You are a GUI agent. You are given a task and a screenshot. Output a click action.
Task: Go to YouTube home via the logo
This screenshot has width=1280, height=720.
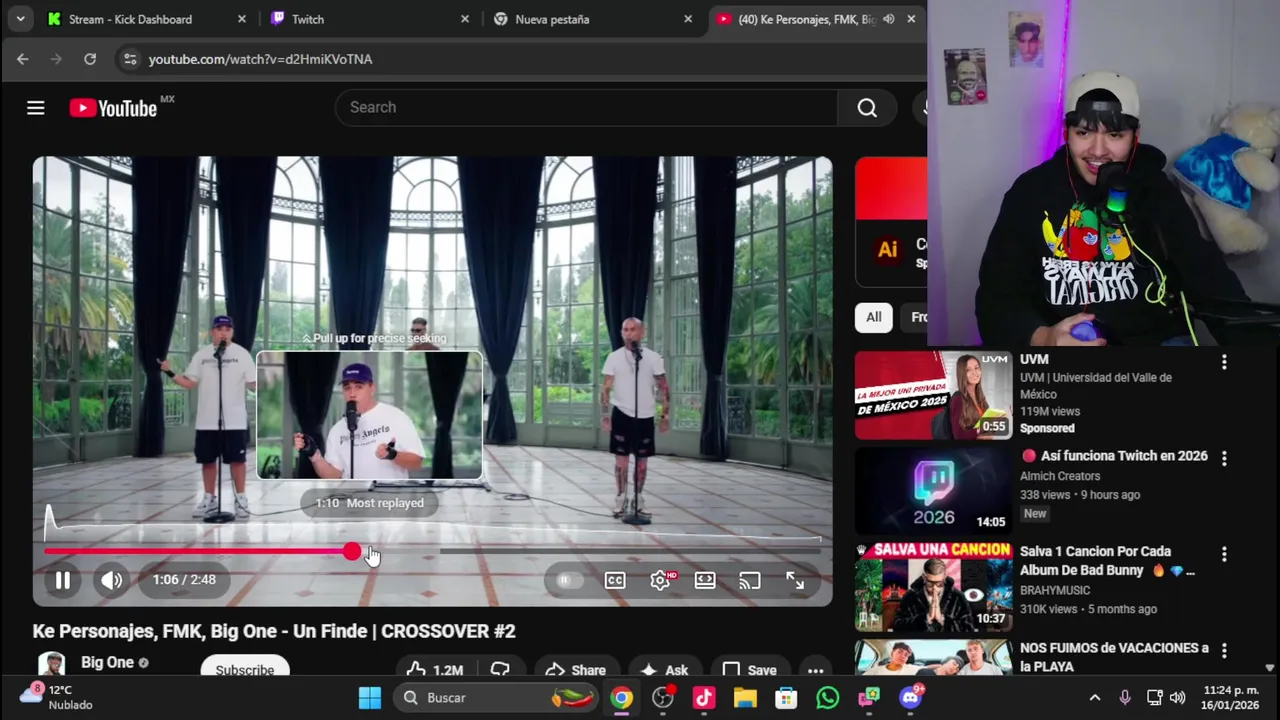(113, 108)
